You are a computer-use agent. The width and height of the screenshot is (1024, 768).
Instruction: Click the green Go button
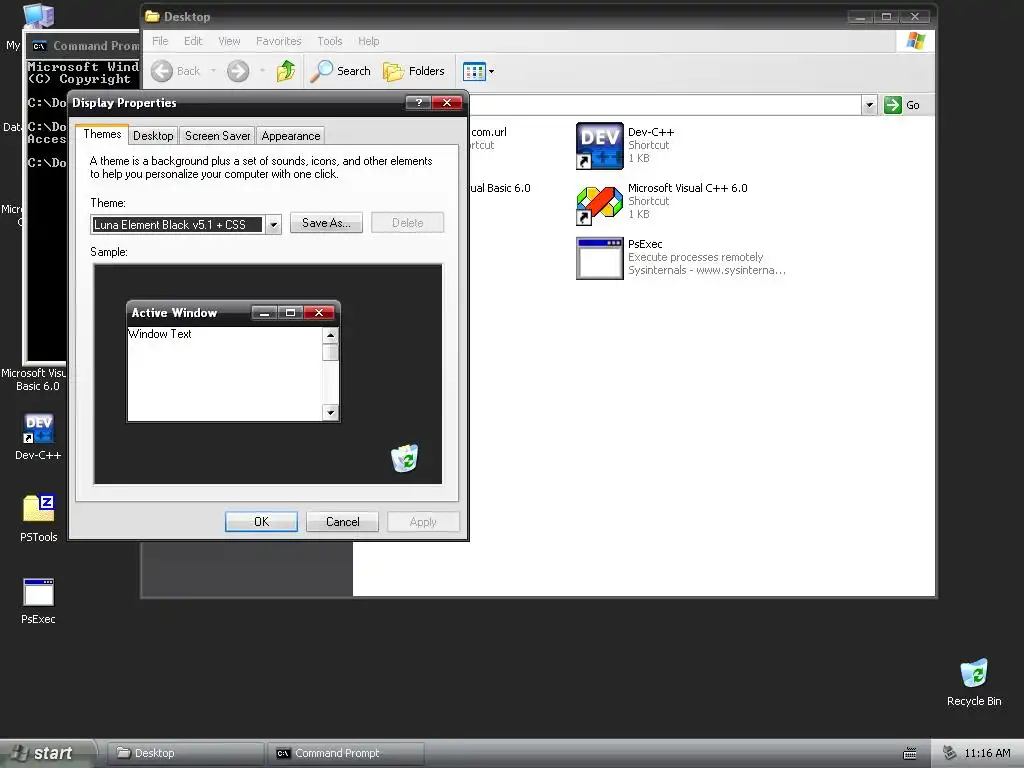click(902, 105)
